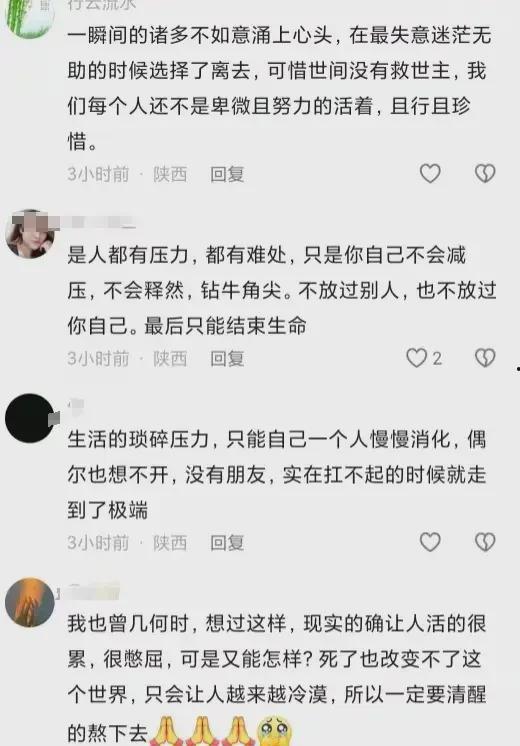
Task: Tap the username 行云流水 at top
Action: pyautogui.click(x=101, y=4)
